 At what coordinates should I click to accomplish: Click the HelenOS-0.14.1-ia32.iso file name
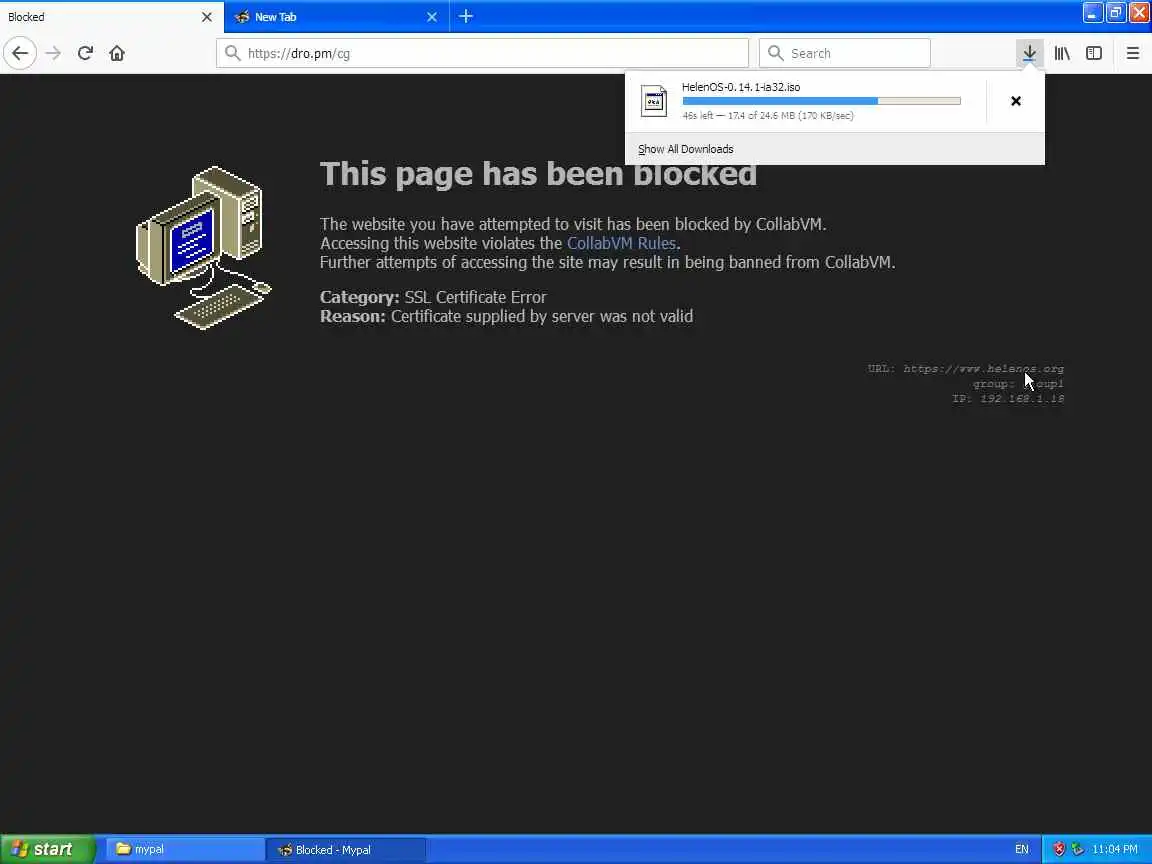[741, 87]
